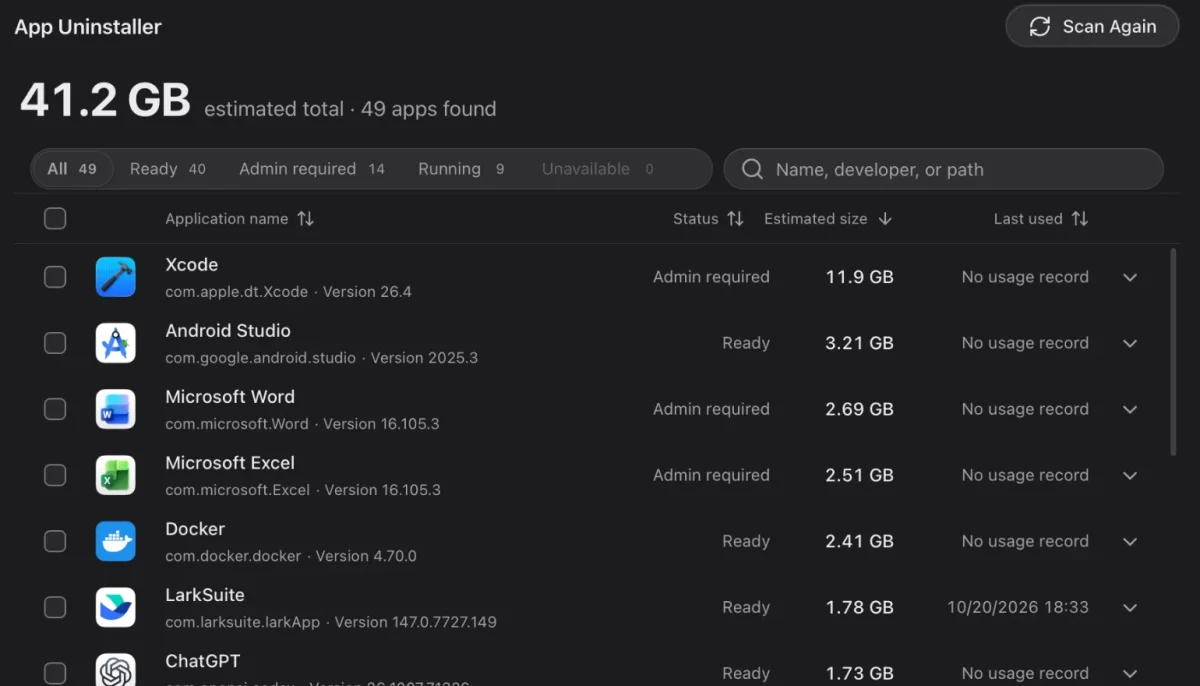The height and width of the screenshot is (686, 1200).
Task: Check the Microsoft Word row checkbox
Action: [55, 409]
